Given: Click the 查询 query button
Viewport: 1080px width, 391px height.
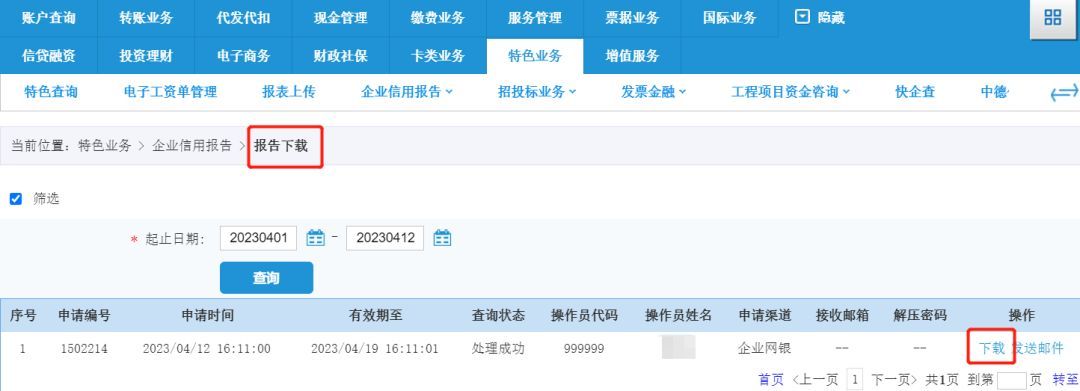Looking at the screenshot, I should pos(267,277).
